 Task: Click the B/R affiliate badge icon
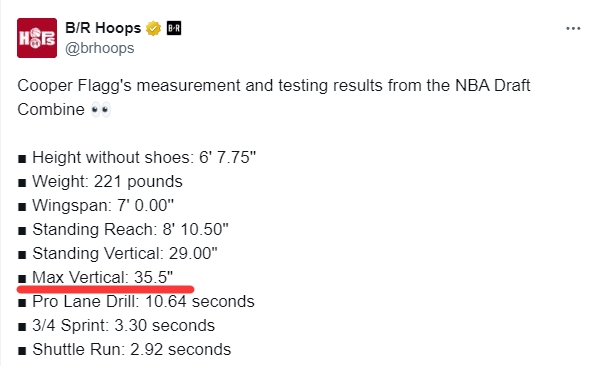tap(174, 29)
